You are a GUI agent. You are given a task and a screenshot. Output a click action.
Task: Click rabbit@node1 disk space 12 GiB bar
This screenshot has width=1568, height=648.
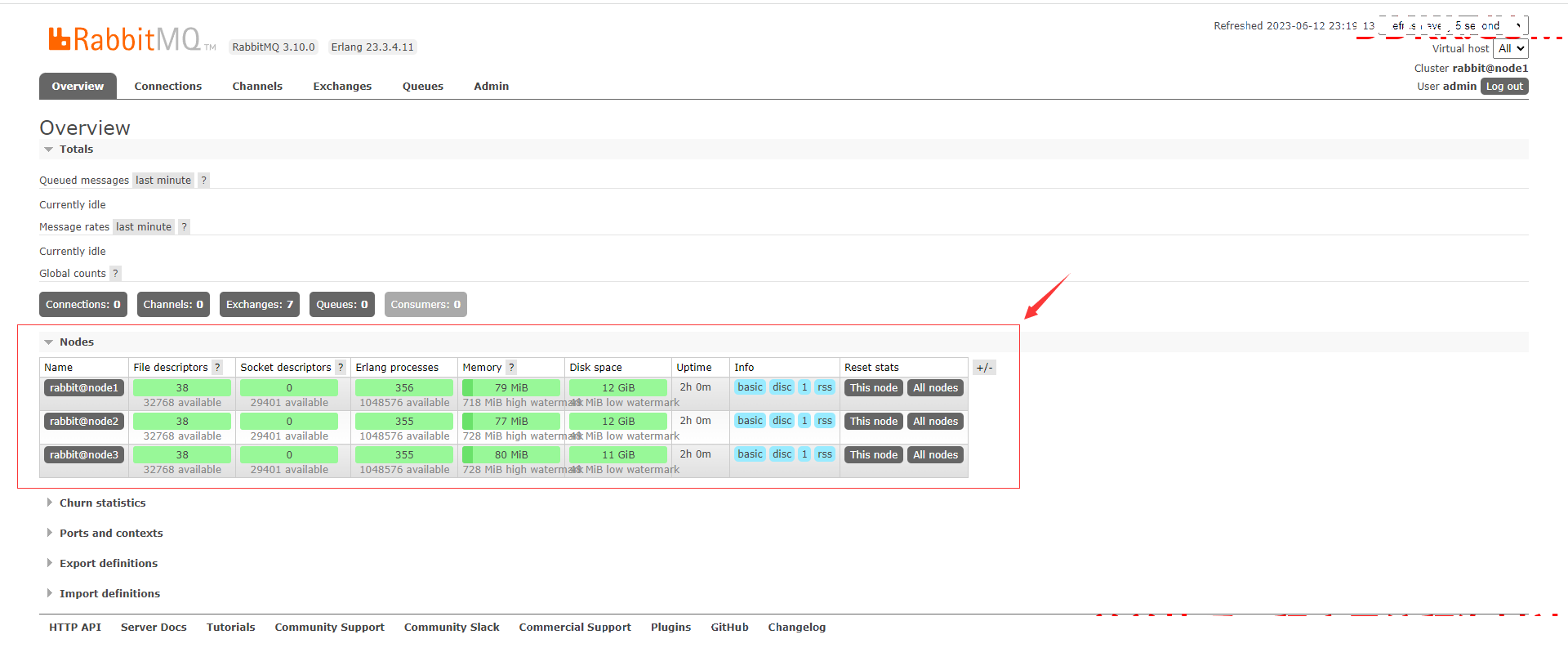click(x=618, y=388)
